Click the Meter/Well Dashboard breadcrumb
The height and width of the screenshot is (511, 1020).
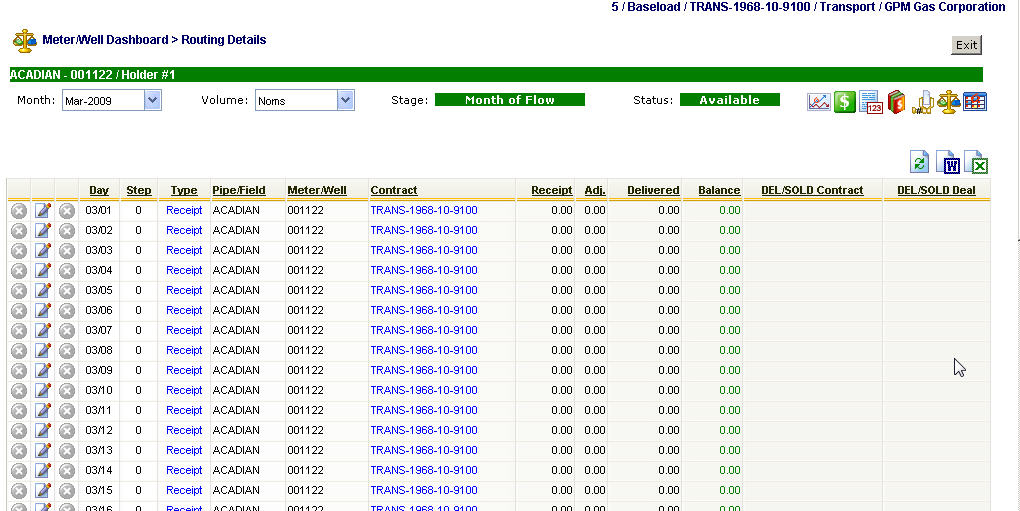[105, 40]
